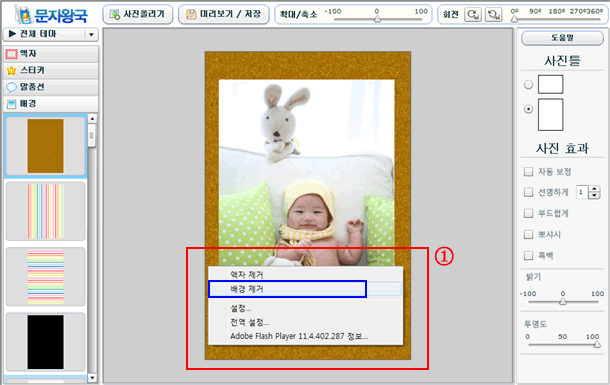Open the 스티커 sticker category
The height and width of the screenshot is (385, 610).
pyautogui.click(x=51, y=70)
